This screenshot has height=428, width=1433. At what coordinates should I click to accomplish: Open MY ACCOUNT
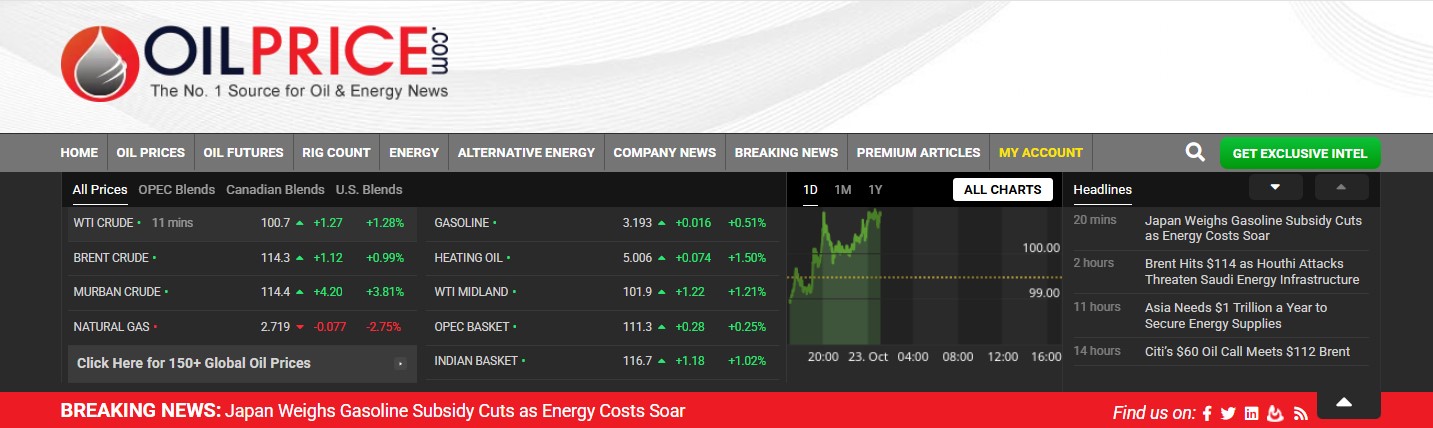tap(1041, 152)
